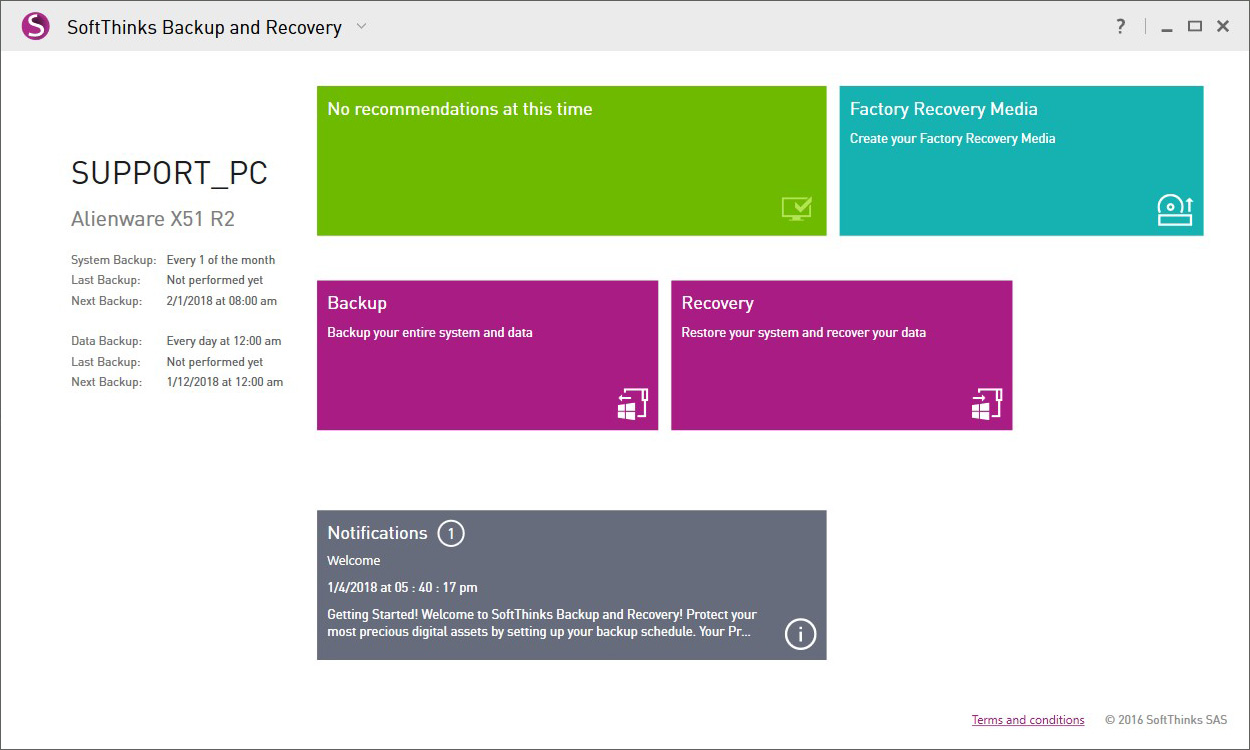Click 'Backup your entire system and data' text

(x=430, y=333)
